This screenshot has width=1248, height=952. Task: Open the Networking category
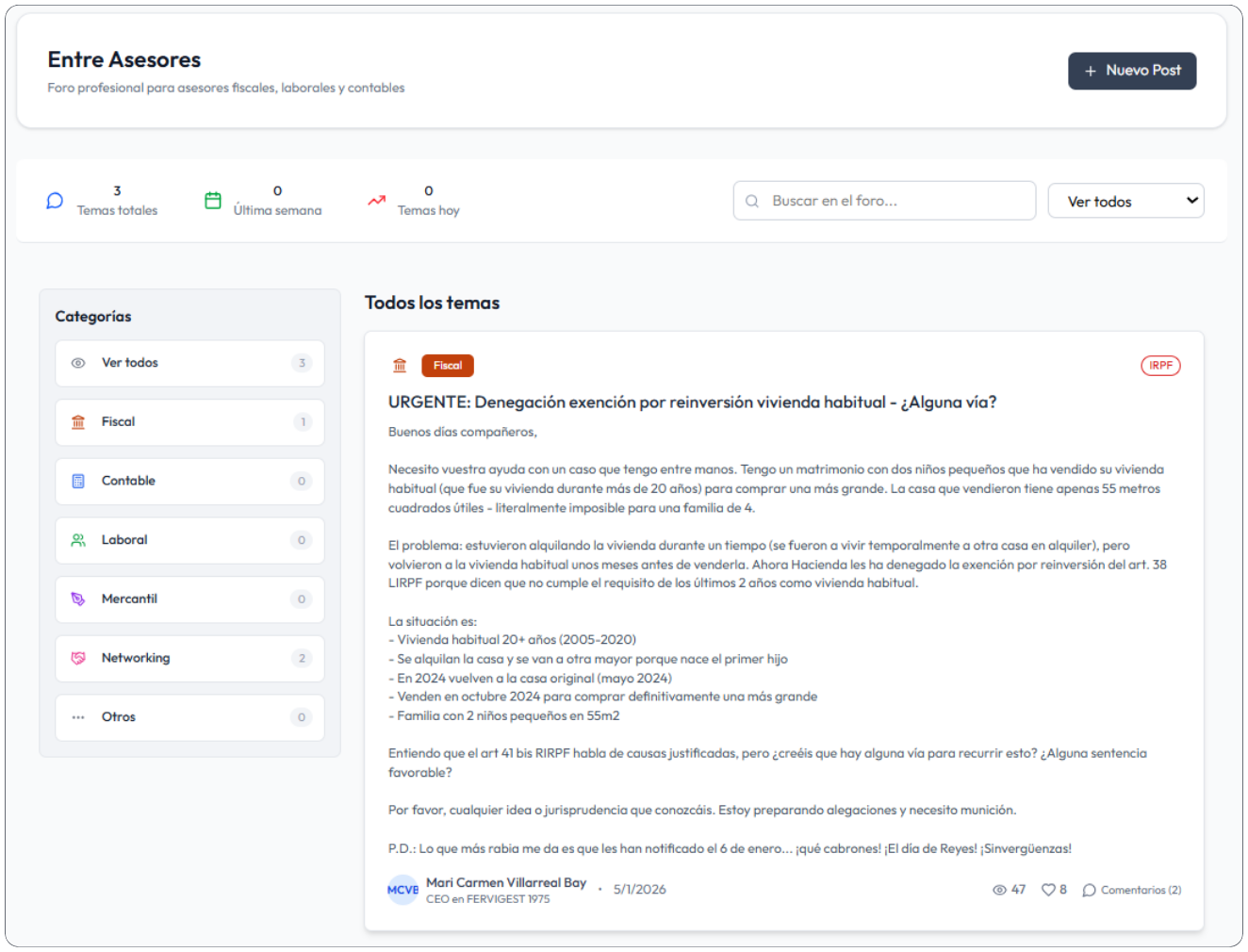point(189,658)
